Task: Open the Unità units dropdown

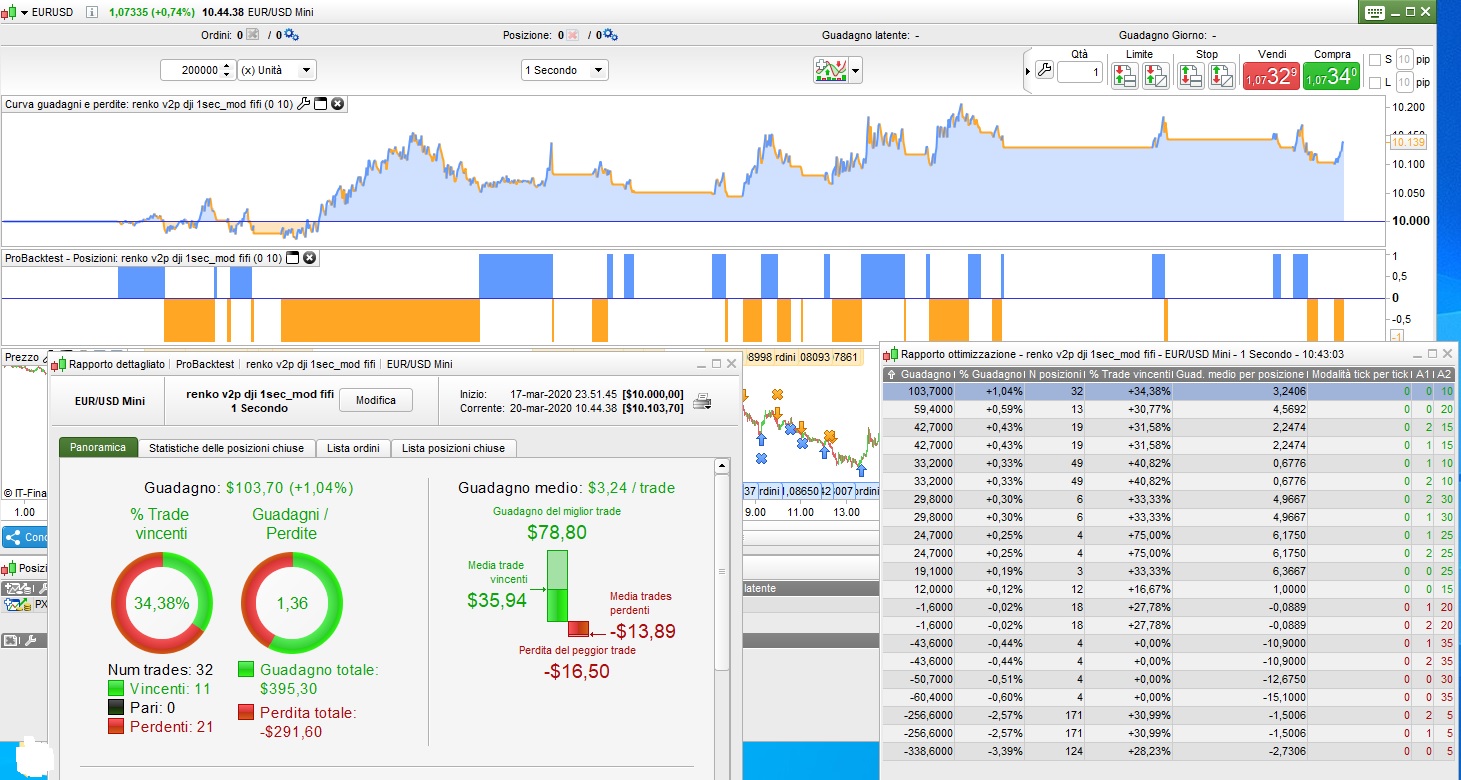Action: click(x=277, y=70)
